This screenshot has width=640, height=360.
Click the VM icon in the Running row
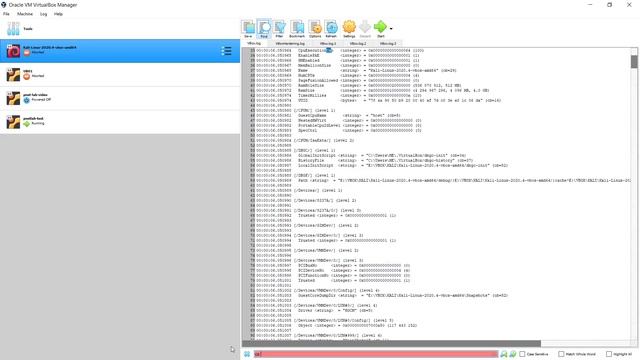coord(13,122)
